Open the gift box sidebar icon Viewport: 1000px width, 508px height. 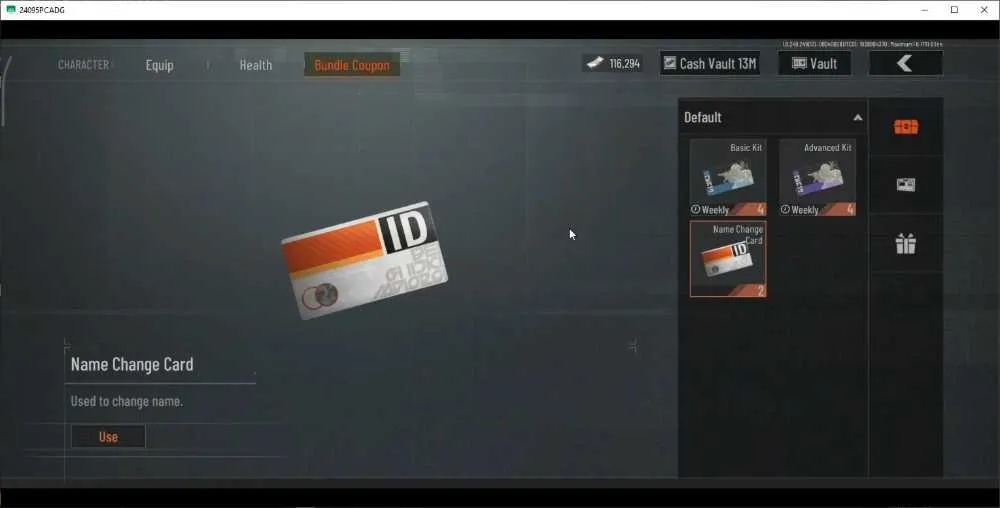pyautogui.click(x=906, y=243)
